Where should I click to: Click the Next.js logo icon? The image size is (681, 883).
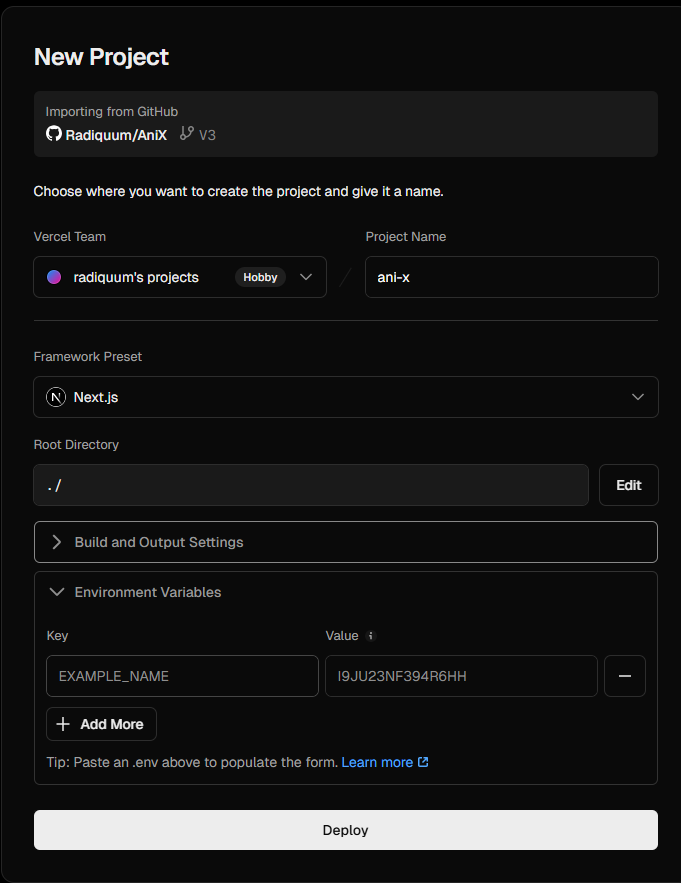click(x=56, y=397)
